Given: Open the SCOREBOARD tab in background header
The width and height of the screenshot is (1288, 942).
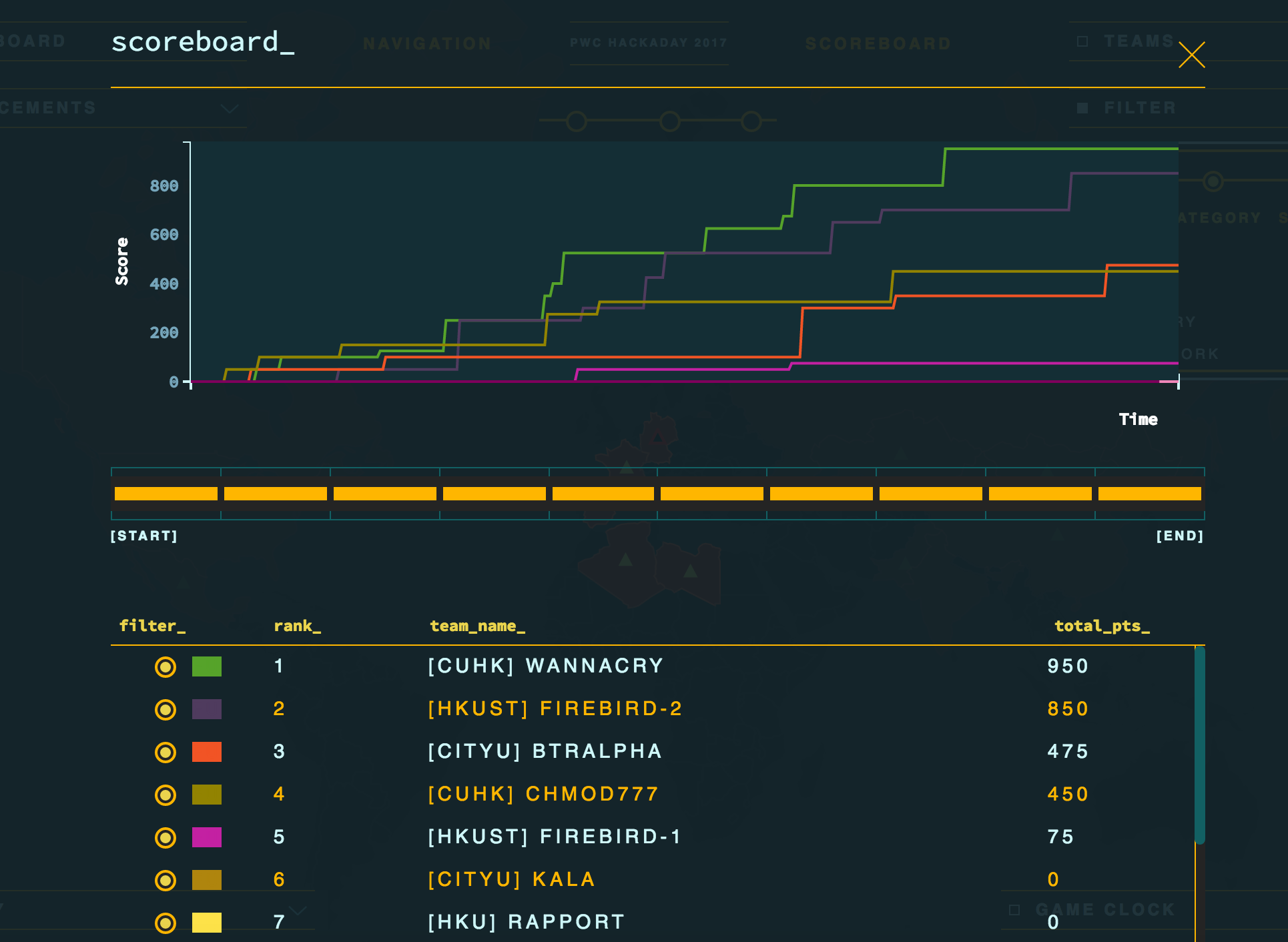Looking at the screenshot, I should 878,44.
